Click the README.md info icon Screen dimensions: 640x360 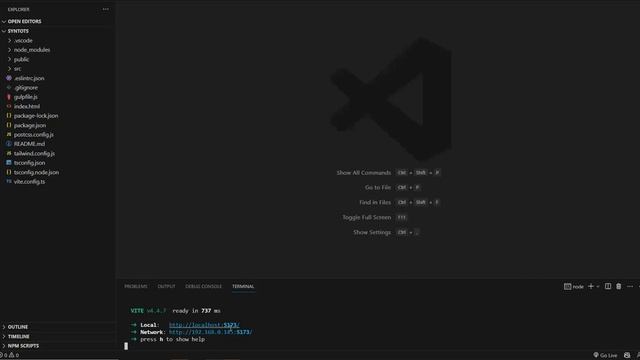(x=9, y=144)
